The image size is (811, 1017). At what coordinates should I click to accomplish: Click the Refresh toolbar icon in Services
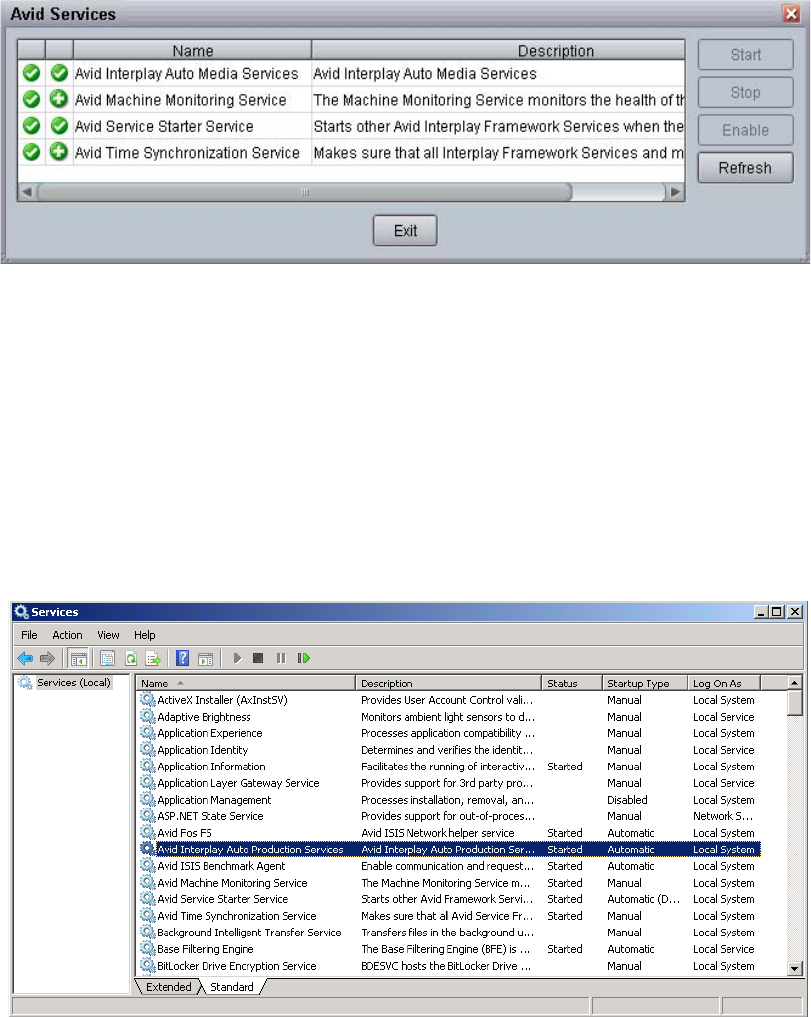pyautogui.click(x=131, y=658)
